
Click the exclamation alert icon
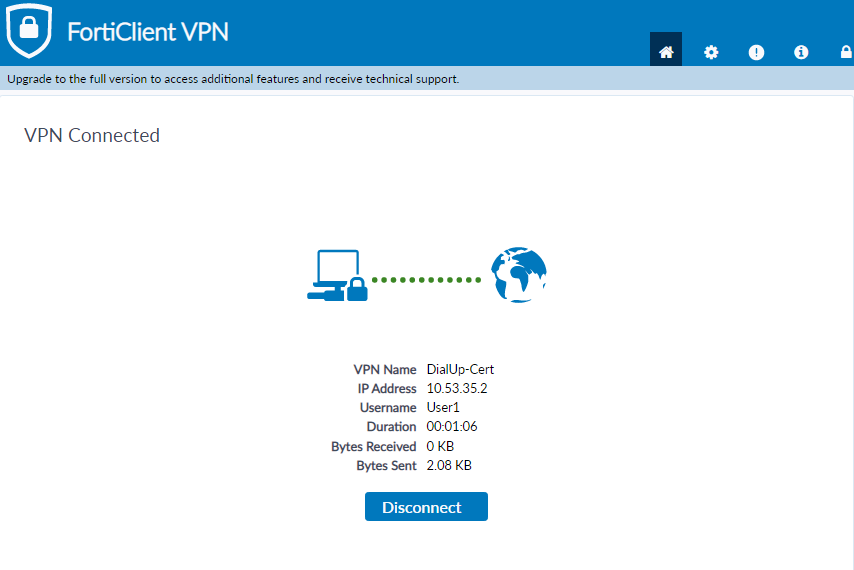click(x=756, y=52)
